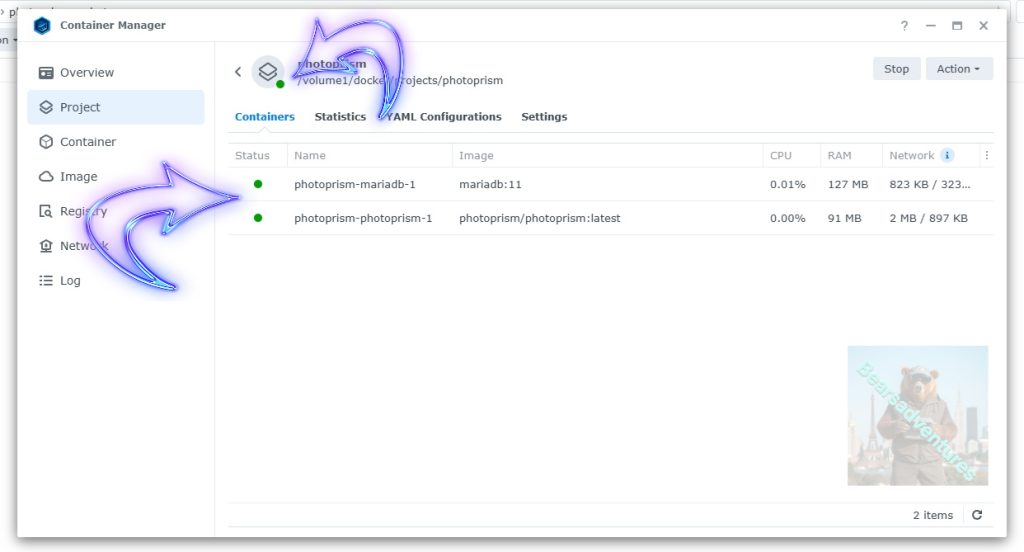Open the Overview sidebar icon
The height and width of the screenshot is (552, 1024).
(46, 73)
